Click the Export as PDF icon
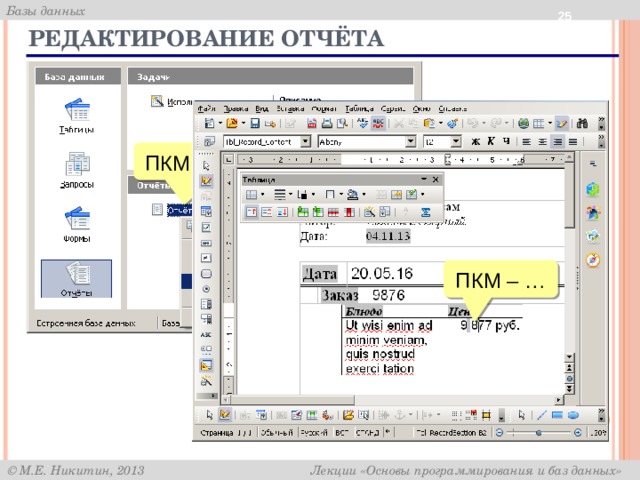Viewport: 640px width, 480px height. (x=311, y=123)
